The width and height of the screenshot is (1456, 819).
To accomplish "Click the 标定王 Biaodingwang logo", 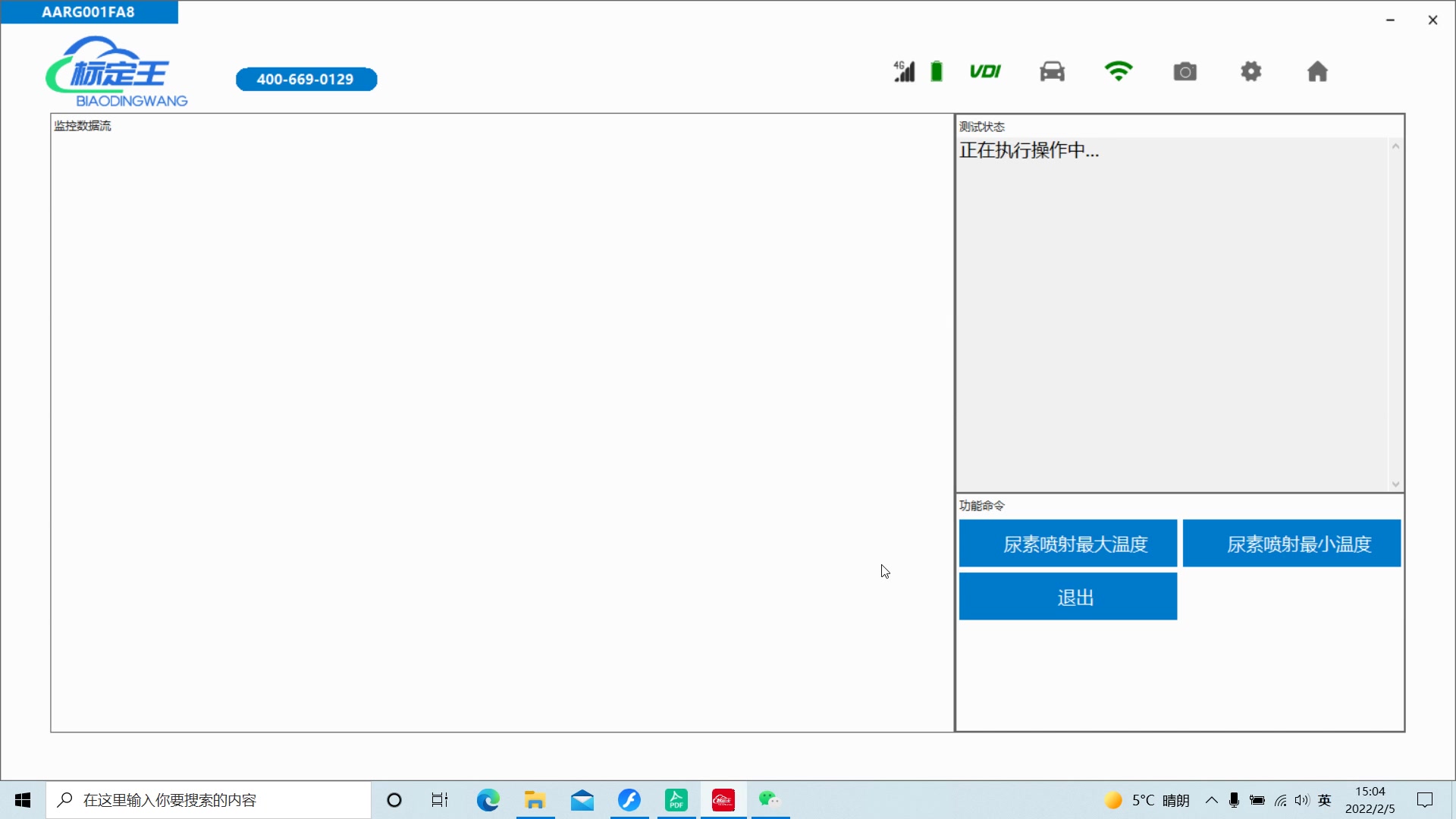I will [x=116, y=72].
